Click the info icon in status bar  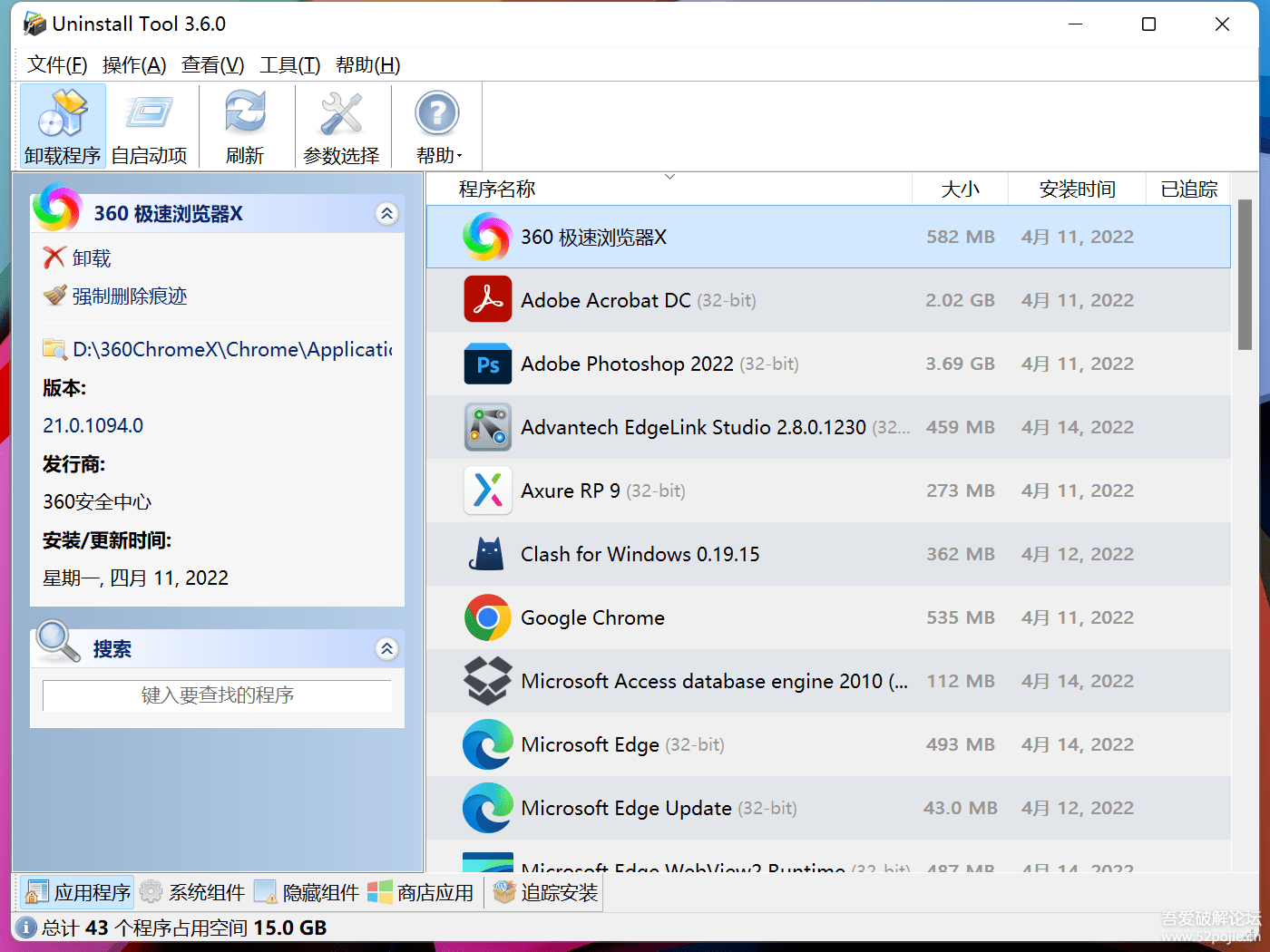(26, 928)
